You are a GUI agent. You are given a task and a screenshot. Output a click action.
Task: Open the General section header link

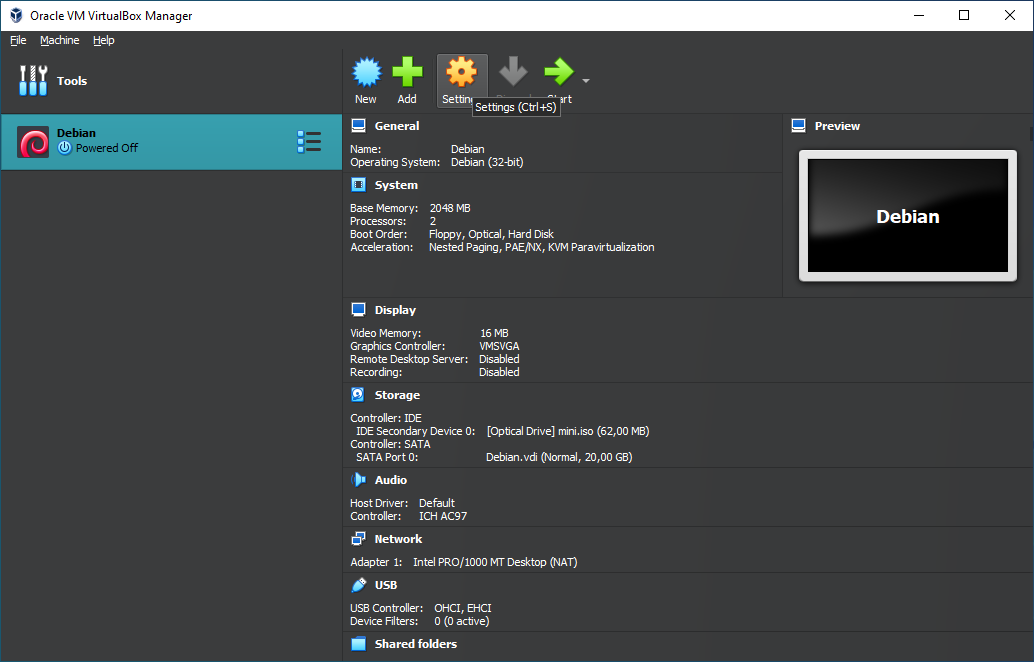397,125
